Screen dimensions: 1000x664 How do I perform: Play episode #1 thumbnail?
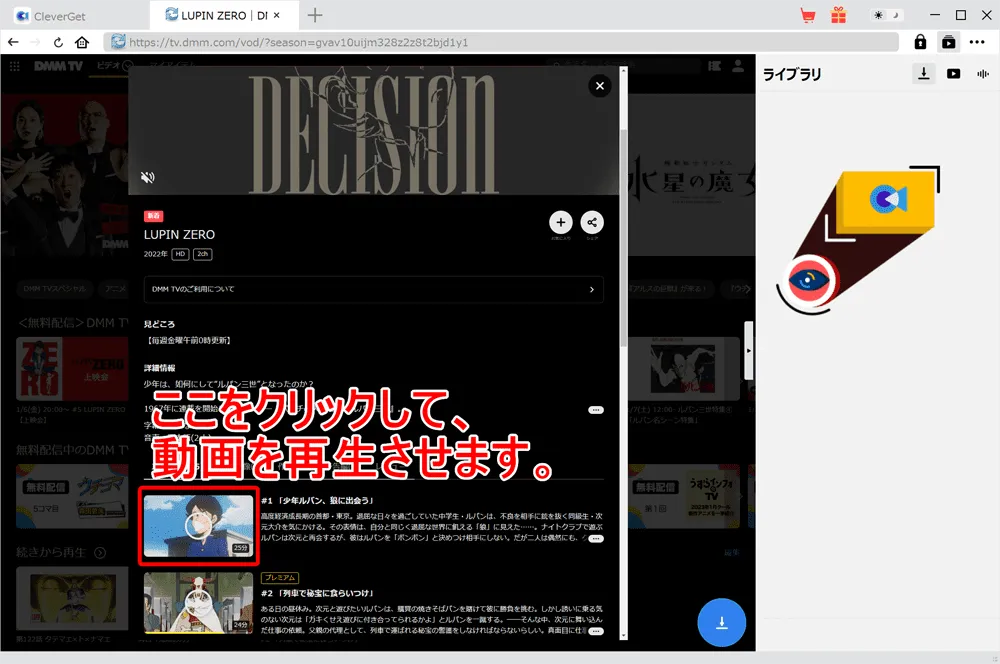pos(198,526)
